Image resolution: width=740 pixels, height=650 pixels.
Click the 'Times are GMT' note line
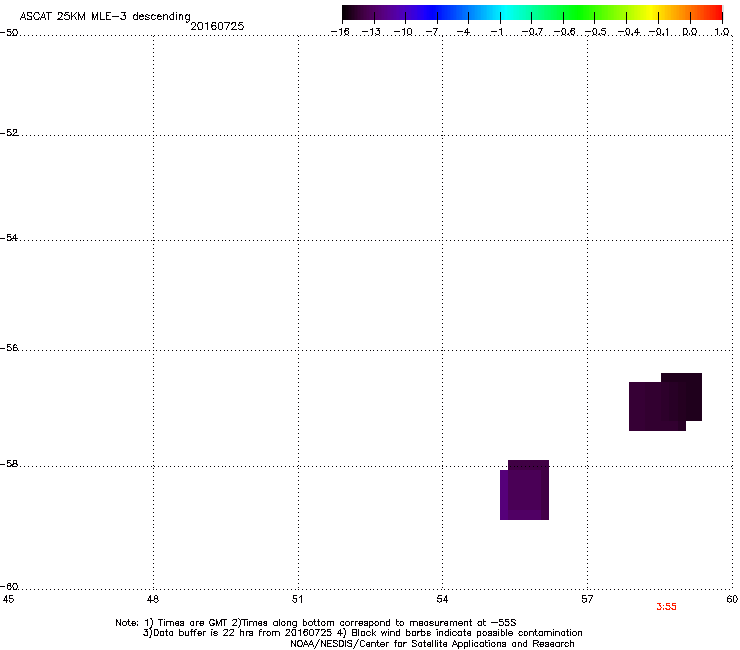click(x=316, y=623)
